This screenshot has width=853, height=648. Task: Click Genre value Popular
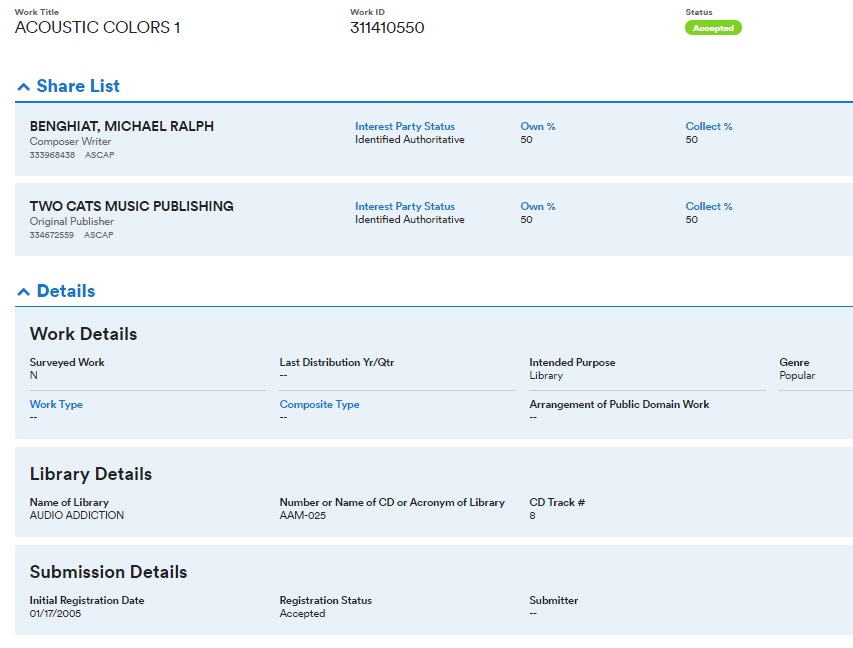click(797, 375)
